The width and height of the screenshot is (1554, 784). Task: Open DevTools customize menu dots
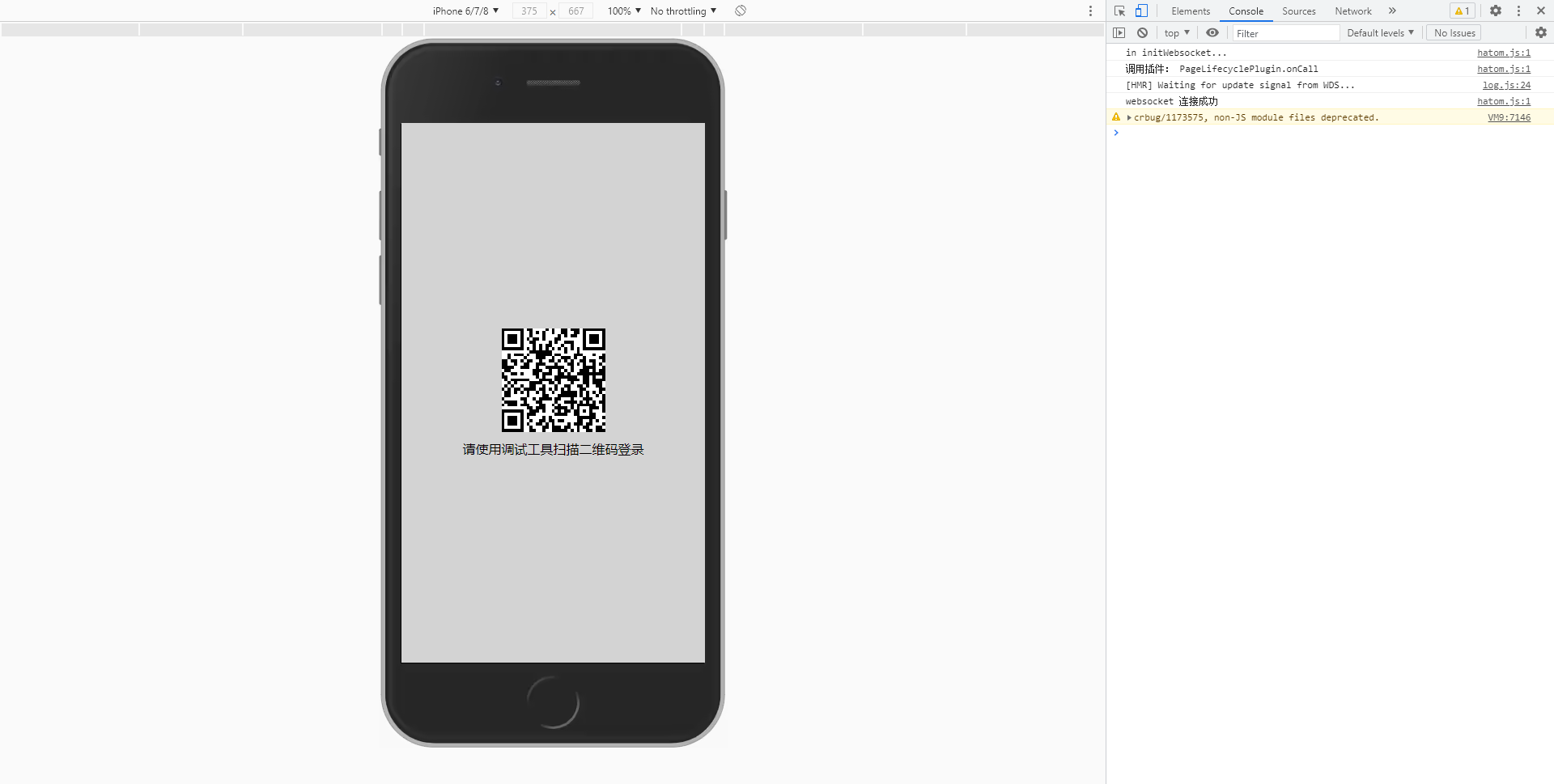1518,11
